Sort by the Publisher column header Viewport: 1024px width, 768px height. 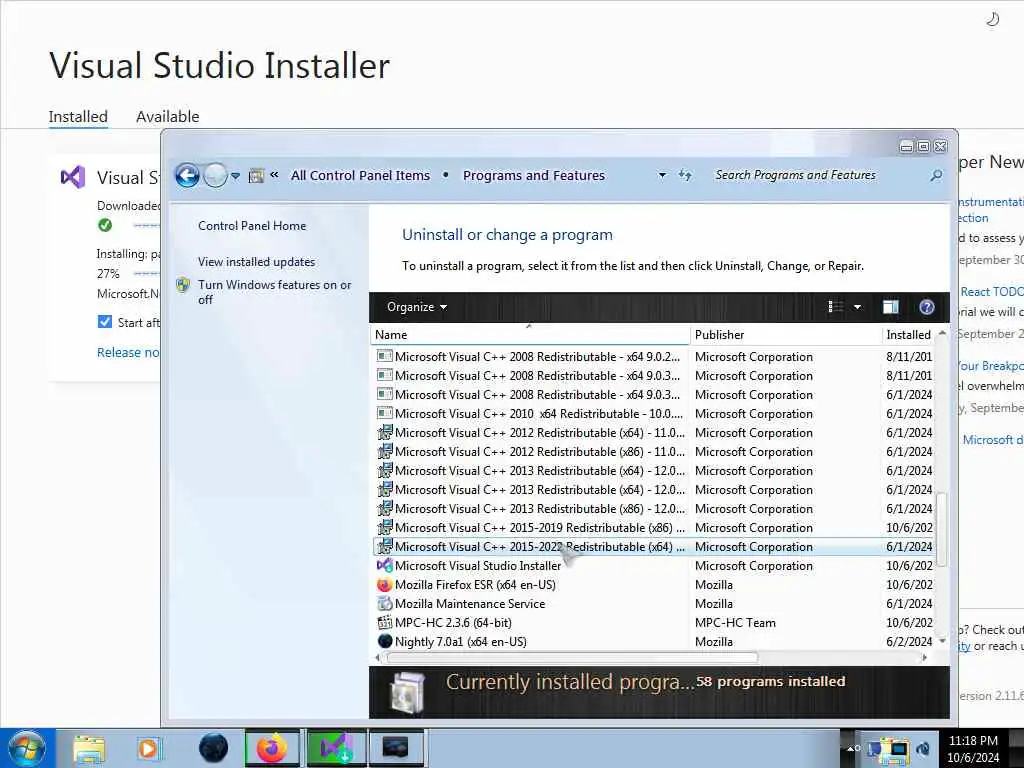coord(785,334)
